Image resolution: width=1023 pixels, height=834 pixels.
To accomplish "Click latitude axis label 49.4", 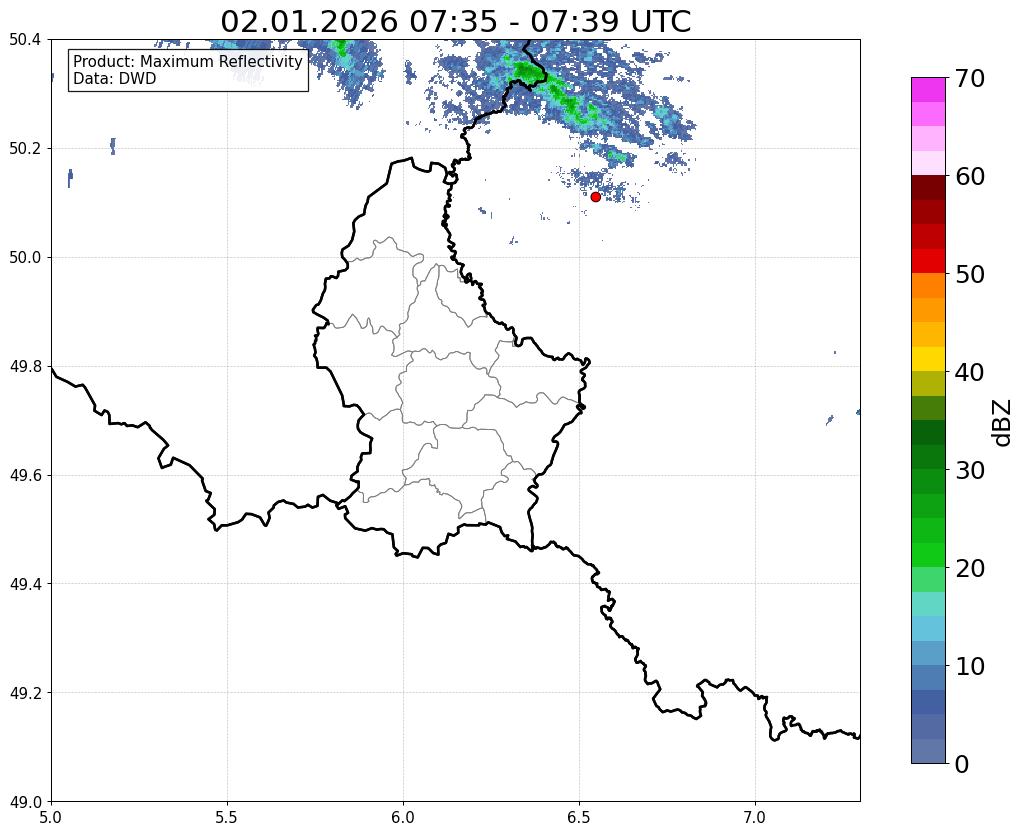I will tap(25, 584).
